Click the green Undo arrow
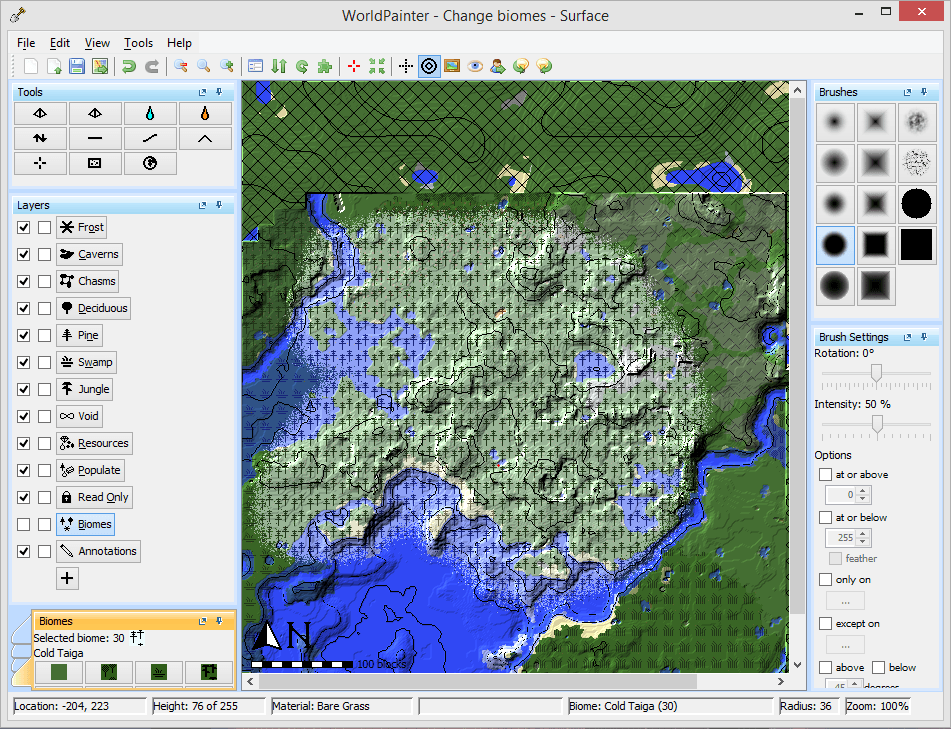This screenshot has height=729, width=951. click(x=129, y=66)
